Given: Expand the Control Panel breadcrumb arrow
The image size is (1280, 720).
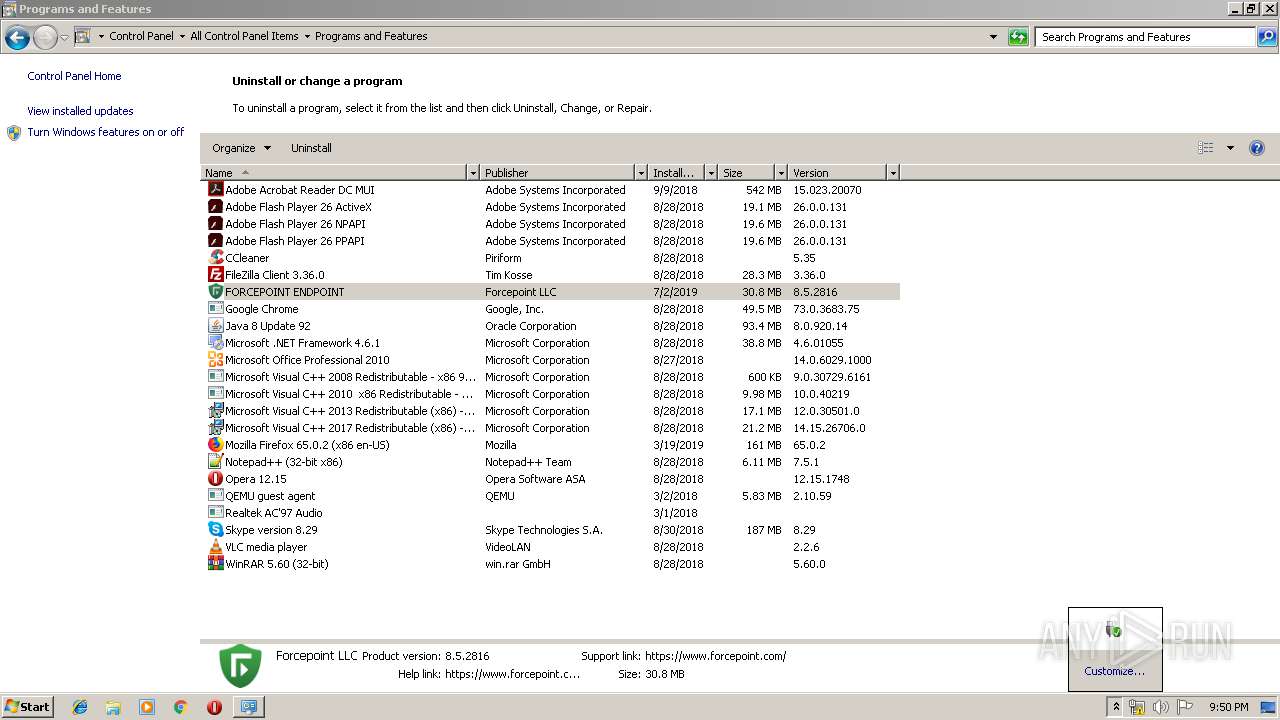Looking at the screenshot, I should [182, 36].
